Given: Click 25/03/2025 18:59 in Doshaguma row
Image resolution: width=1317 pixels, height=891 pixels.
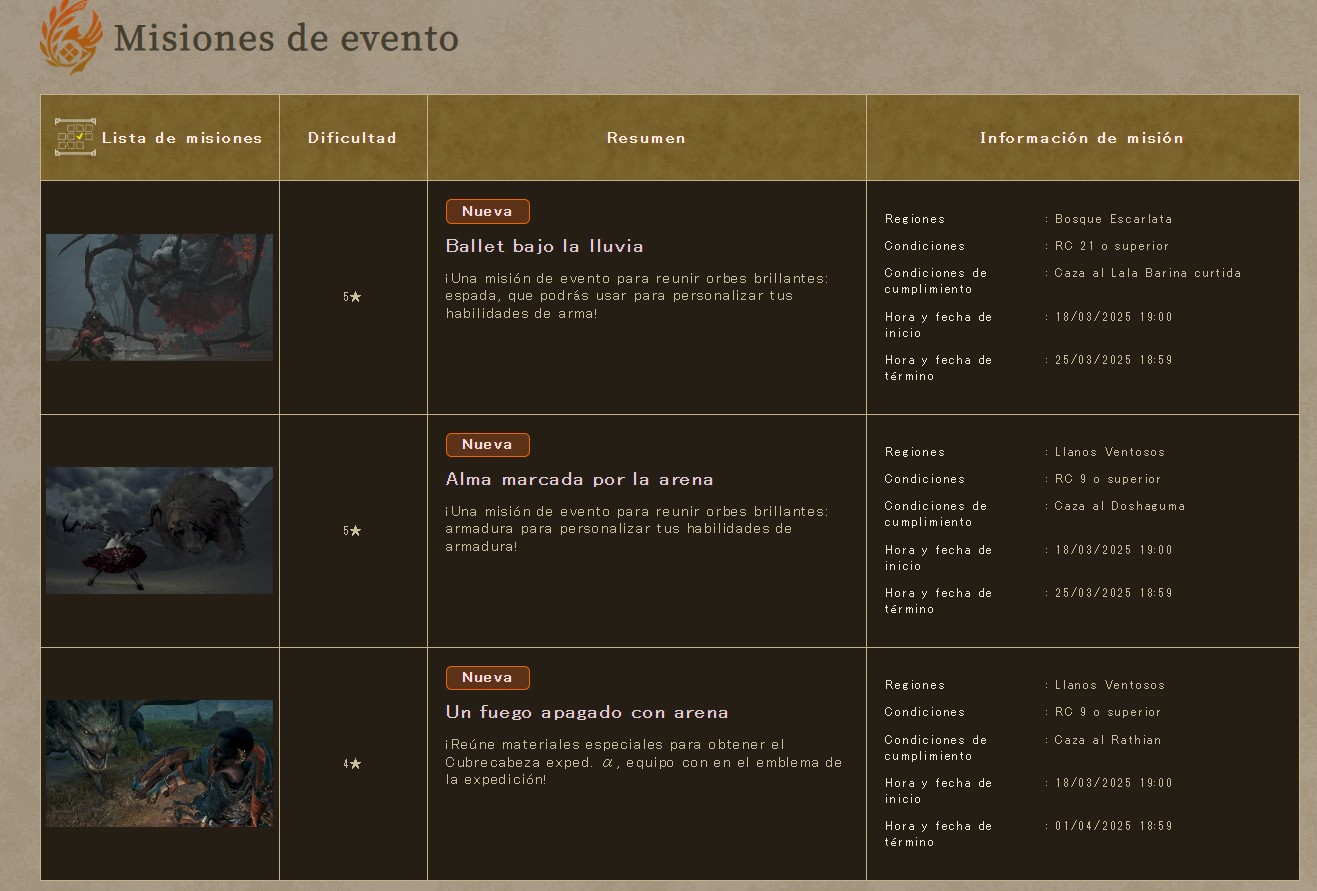Looking at the screenshot, I should [x=1114, y=593].
